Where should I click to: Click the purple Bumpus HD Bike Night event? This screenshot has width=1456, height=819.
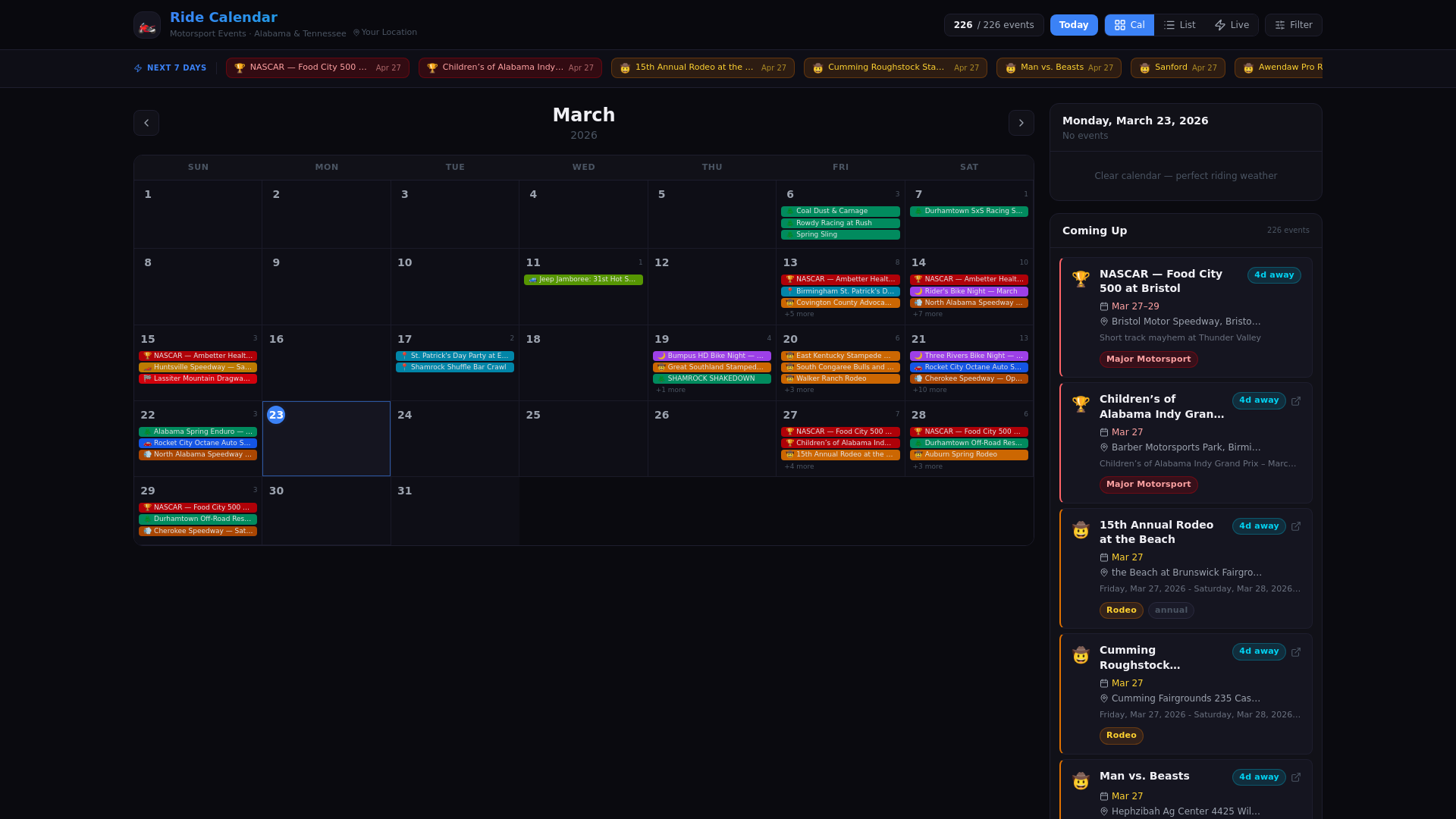[x=711, y=356]
